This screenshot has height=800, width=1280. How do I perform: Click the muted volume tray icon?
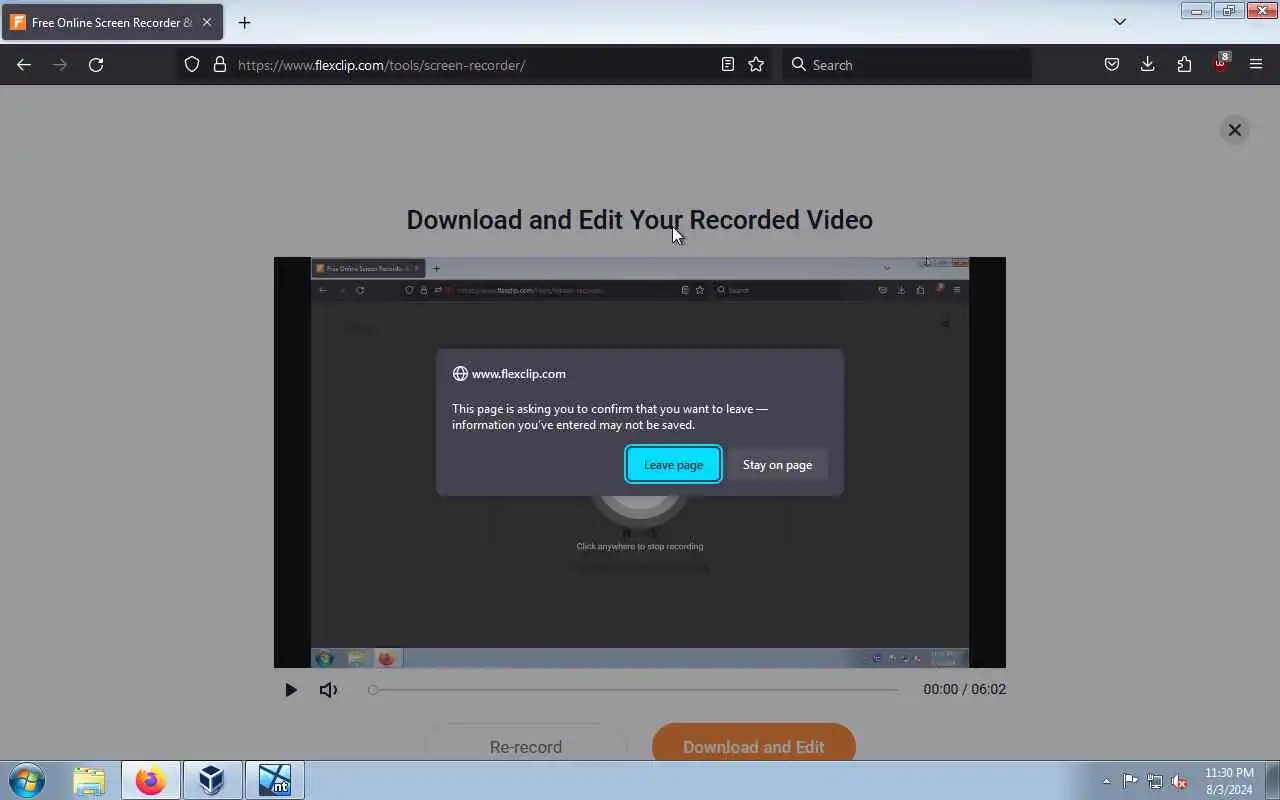[x=1179, y=781]
